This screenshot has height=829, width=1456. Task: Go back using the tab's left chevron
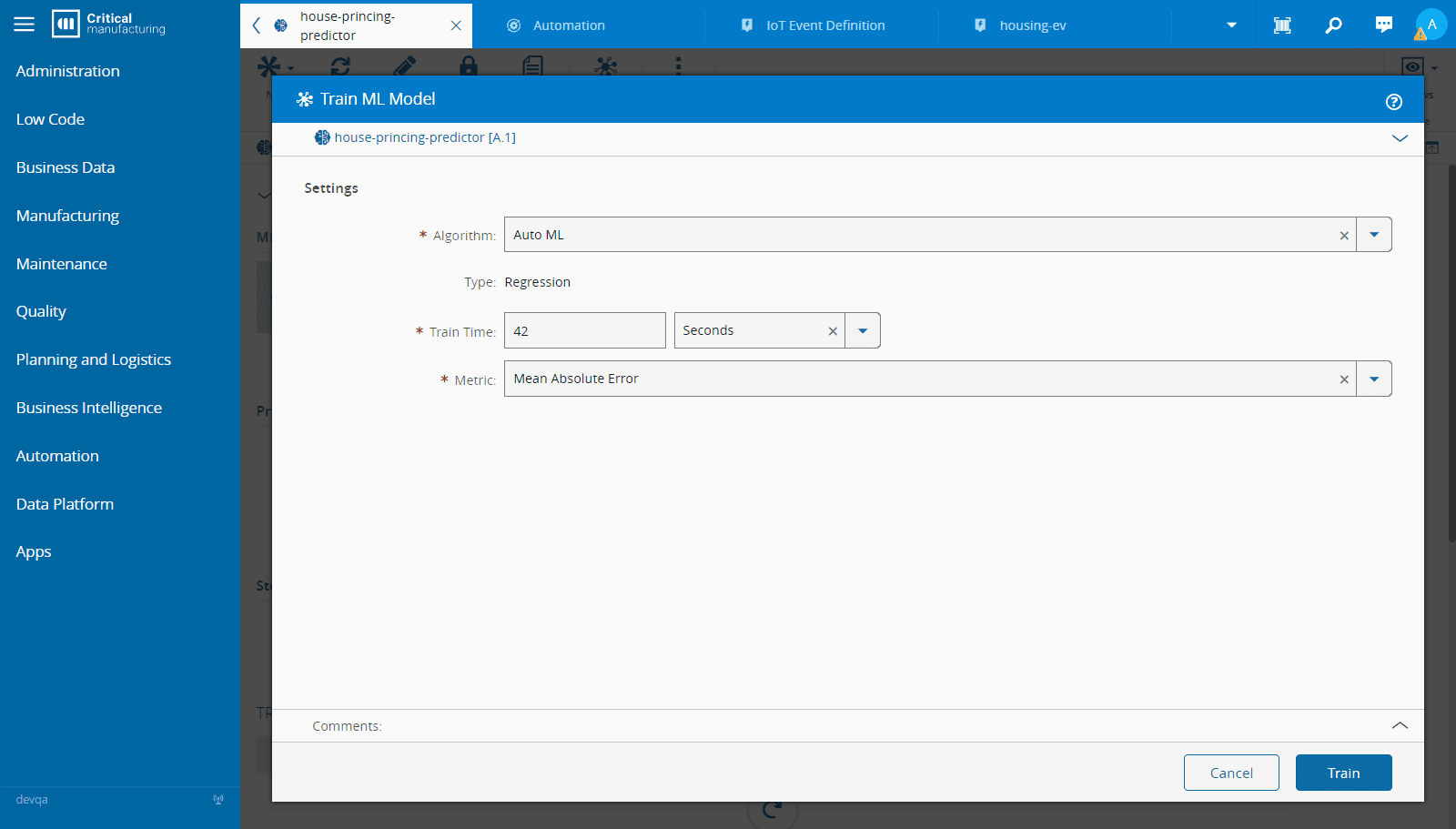[x=257, y=25]
